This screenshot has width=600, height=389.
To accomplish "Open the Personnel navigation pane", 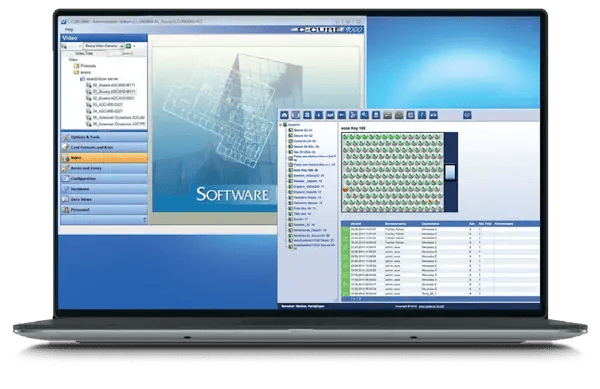I will tap(104, 210).
